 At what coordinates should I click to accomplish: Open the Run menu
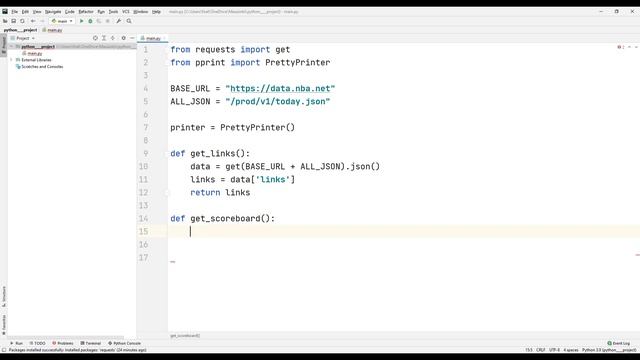pos(101,12)
